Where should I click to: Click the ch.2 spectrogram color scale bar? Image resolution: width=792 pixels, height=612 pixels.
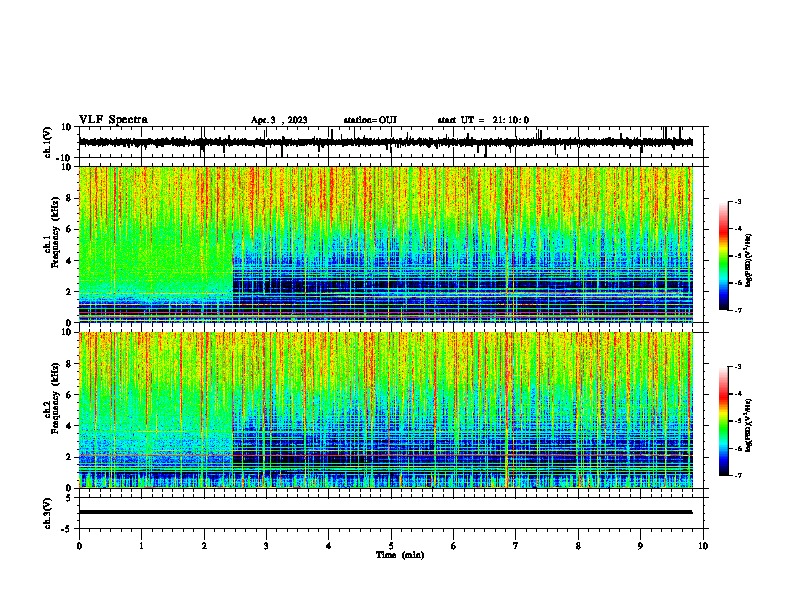coord(724,421)
